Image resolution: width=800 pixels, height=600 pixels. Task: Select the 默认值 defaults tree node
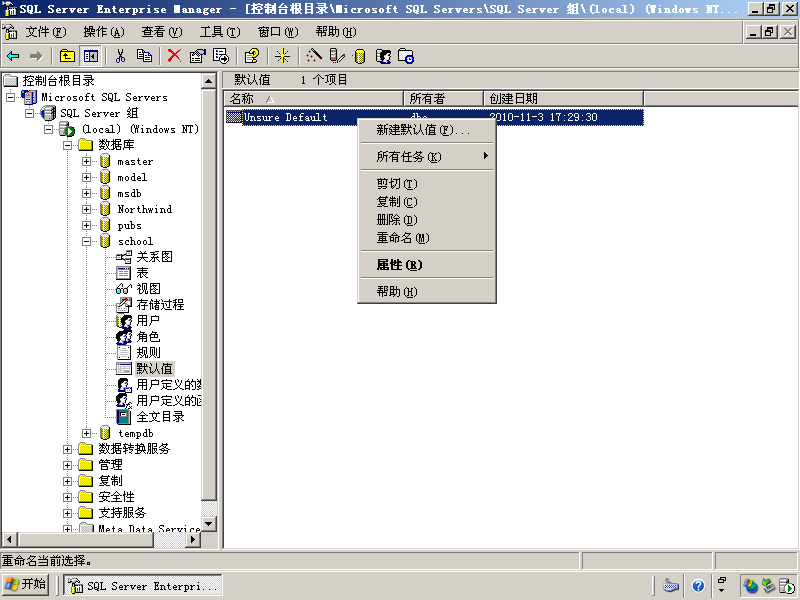[x=155, y=369]
